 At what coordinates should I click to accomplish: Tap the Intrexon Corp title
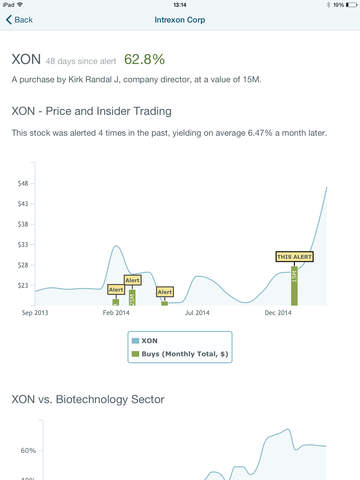(180, 20)
